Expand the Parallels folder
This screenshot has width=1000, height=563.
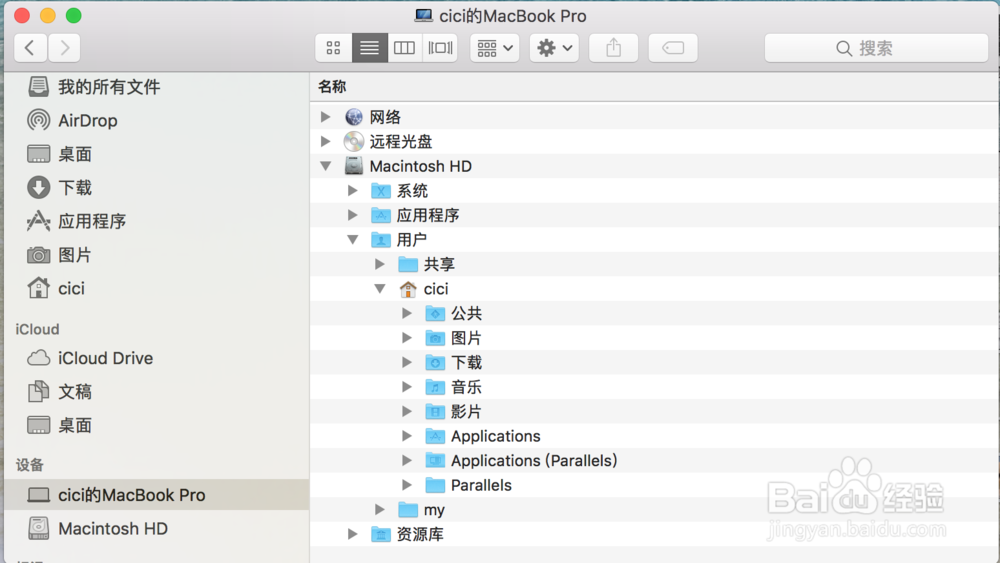pos(407,485)
